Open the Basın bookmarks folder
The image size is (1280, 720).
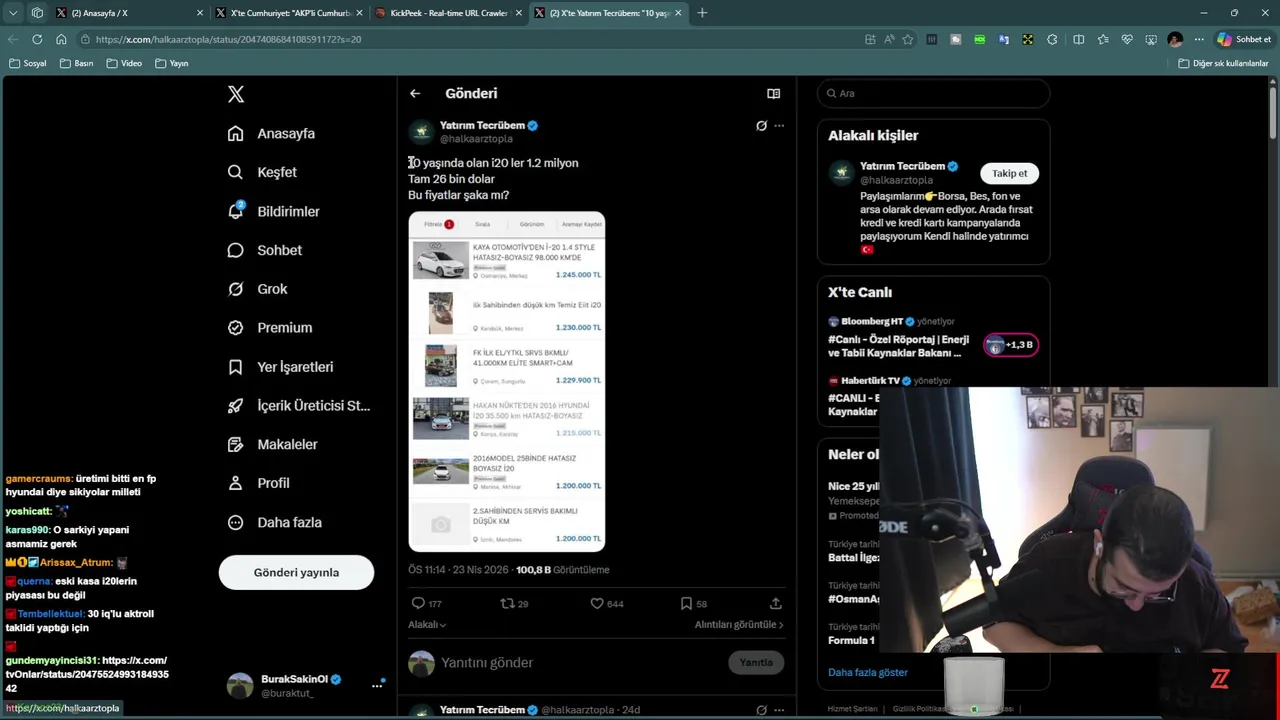pos(77,63)
